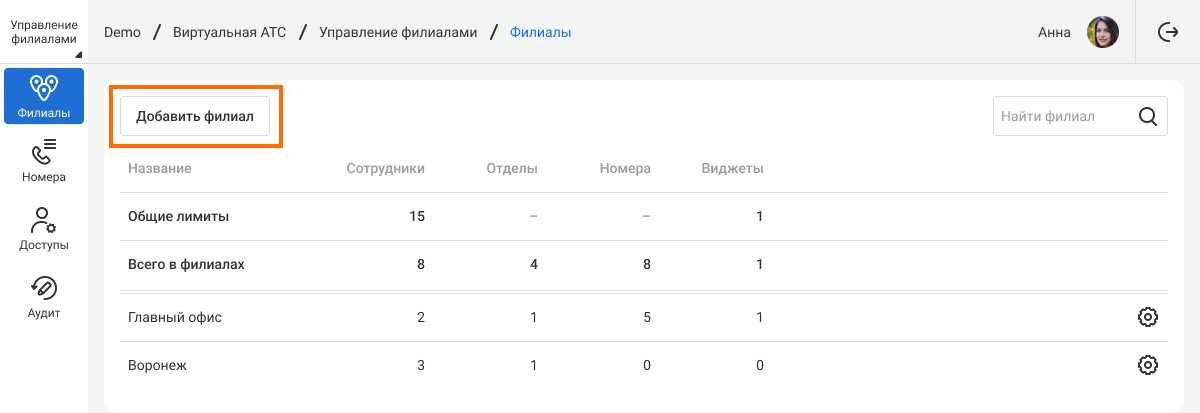Click the logout icon in header
Screen dimensions: 1200x413
[1167, 32]
